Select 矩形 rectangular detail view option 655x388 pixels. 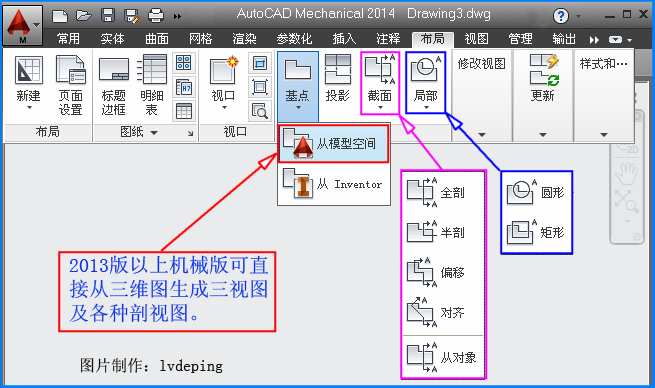point(536,232)
